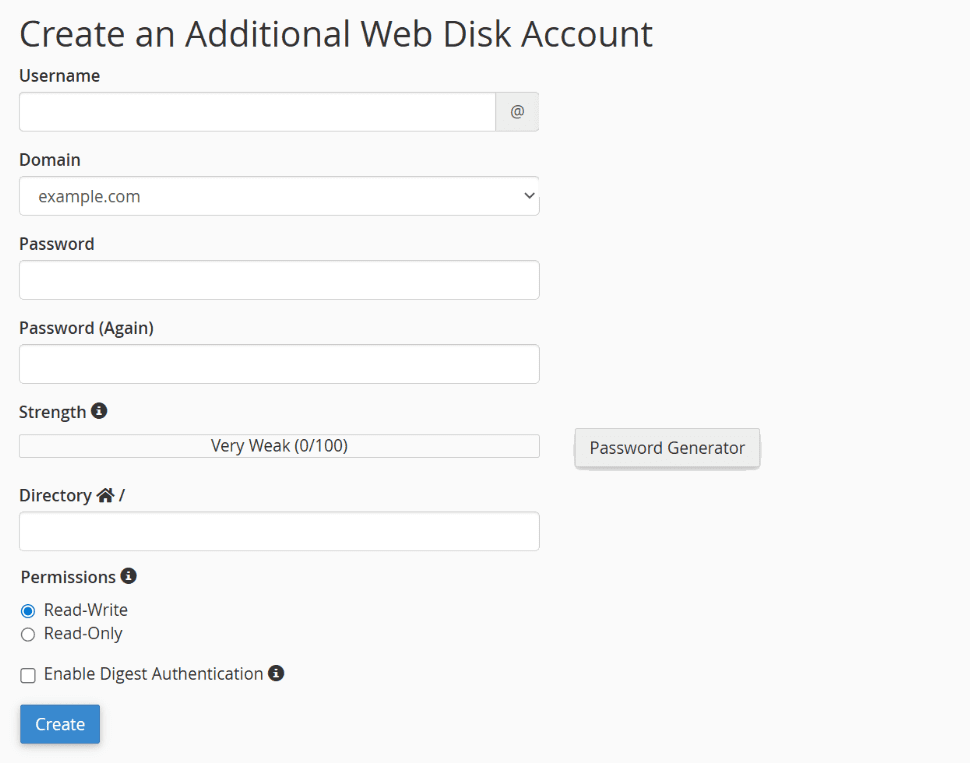This screenshot has width=970, height=765.
Task: Select the Read-Only permission
Action: [x=28, y=635]
